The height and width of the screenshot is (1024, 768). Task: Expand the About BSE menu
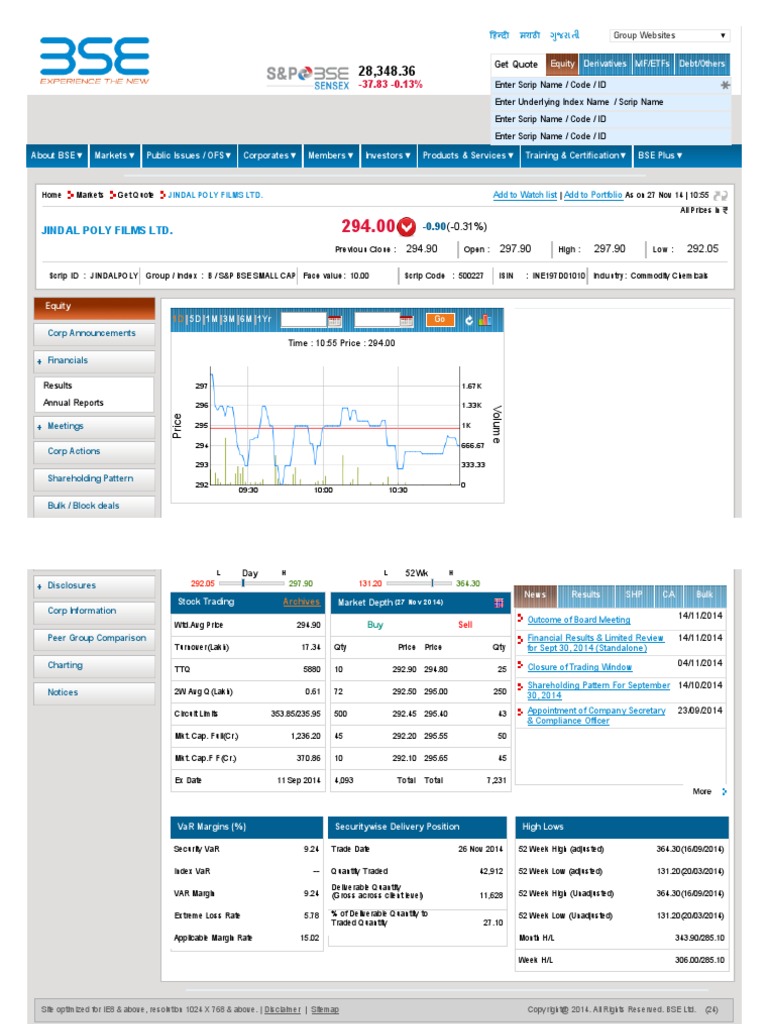(57, 155)
